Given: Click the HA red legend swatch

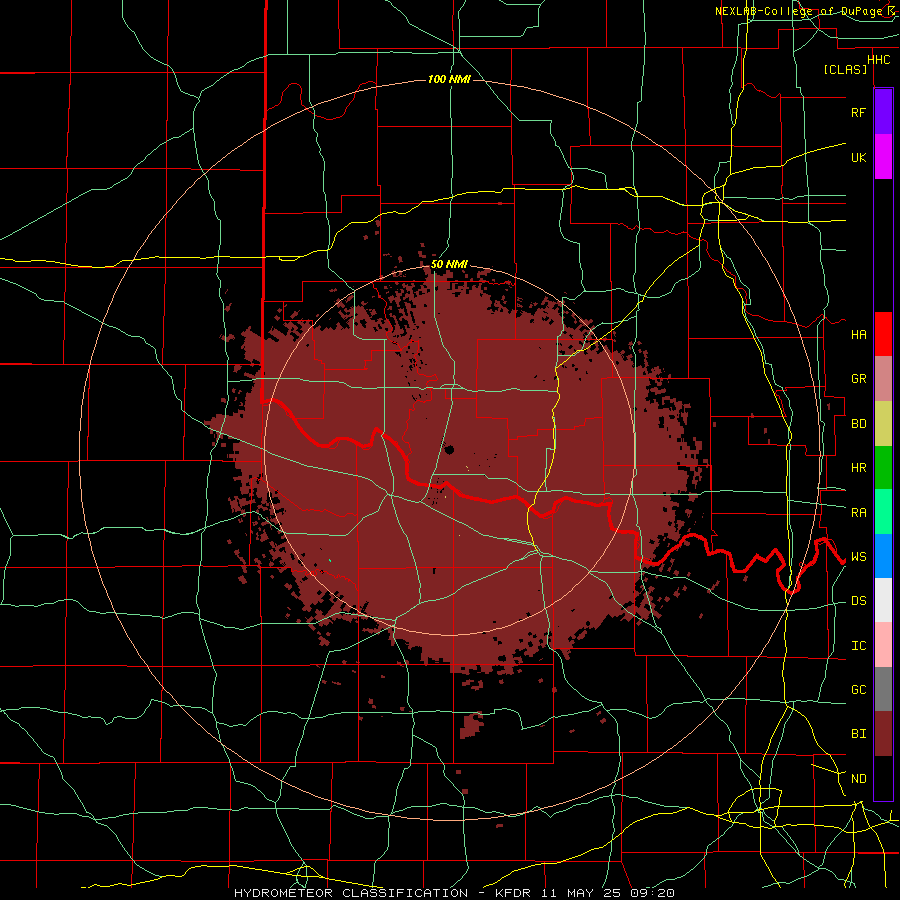Looking at the screenshot, I should pos(883,334).
